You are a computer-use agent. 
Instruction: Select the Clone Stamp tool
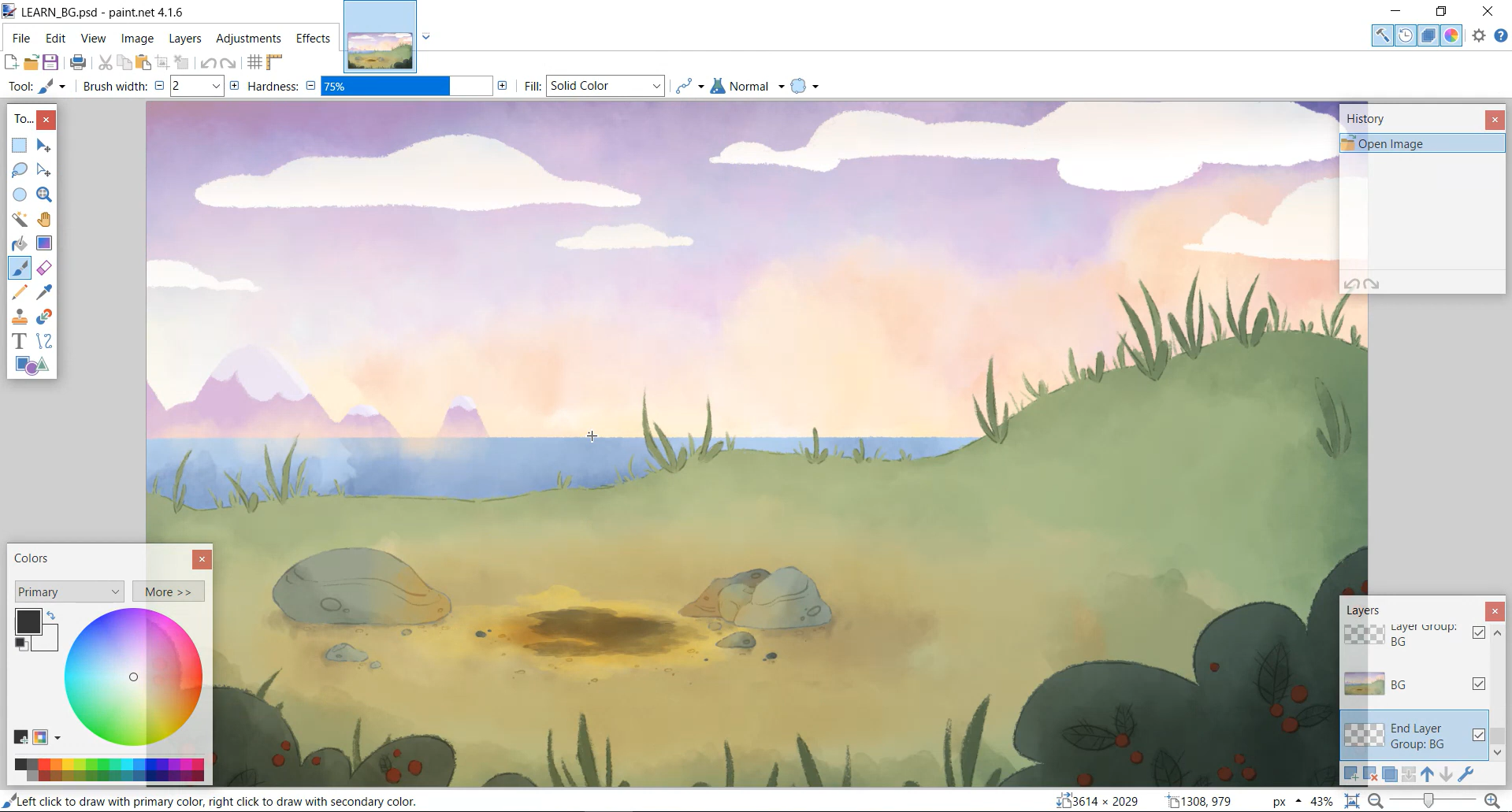coord(20,317)
